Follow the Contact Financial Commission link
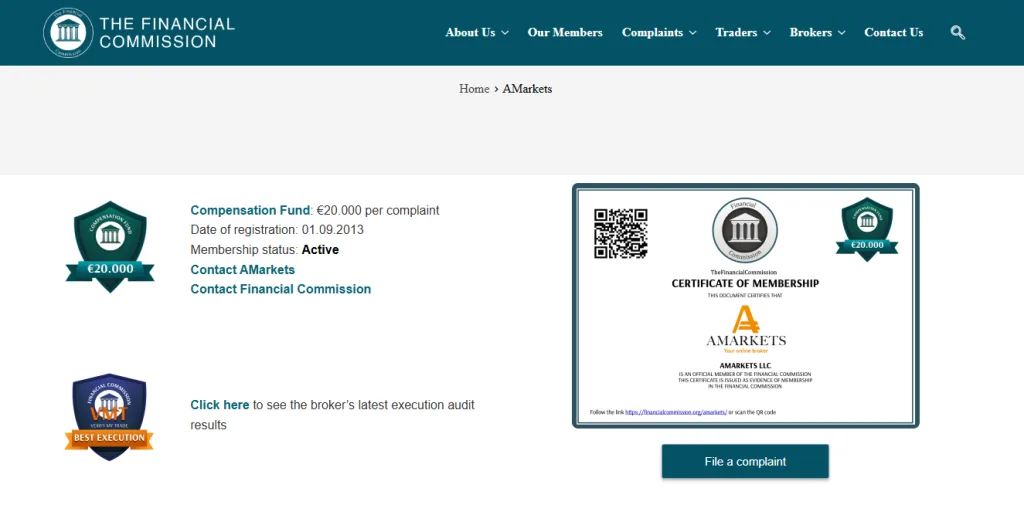This screenshot has height=515, width=1024. click(x=281, y=289)
